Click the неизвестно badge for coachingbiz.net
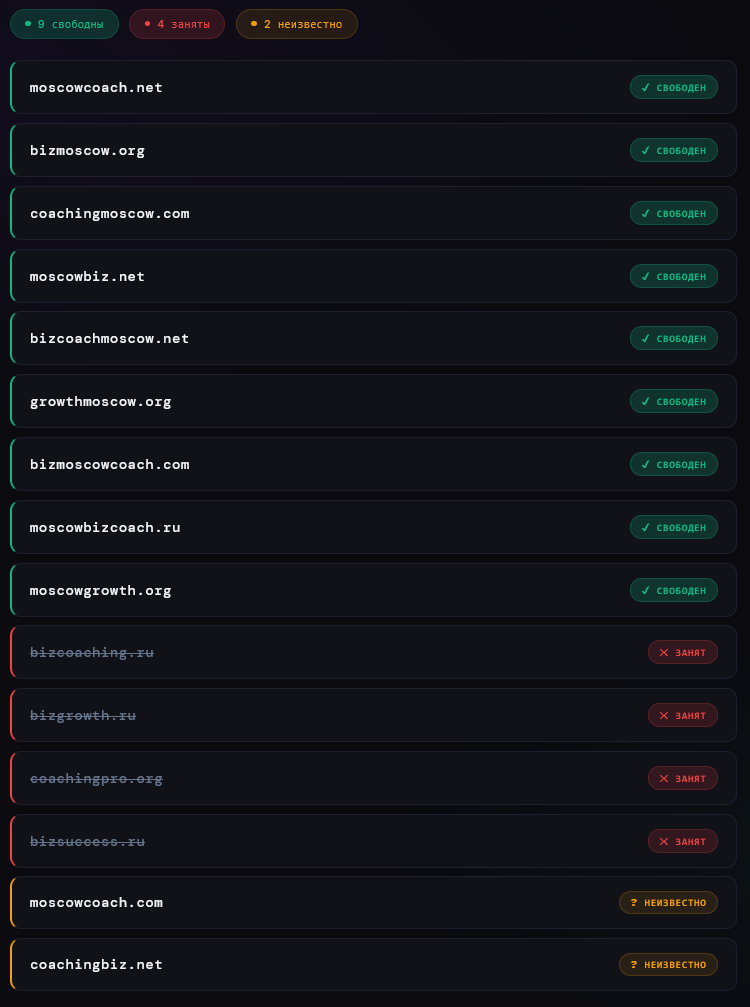This screenshot has width=750, height=1007. pyautogui.click(x=668, y=964)
